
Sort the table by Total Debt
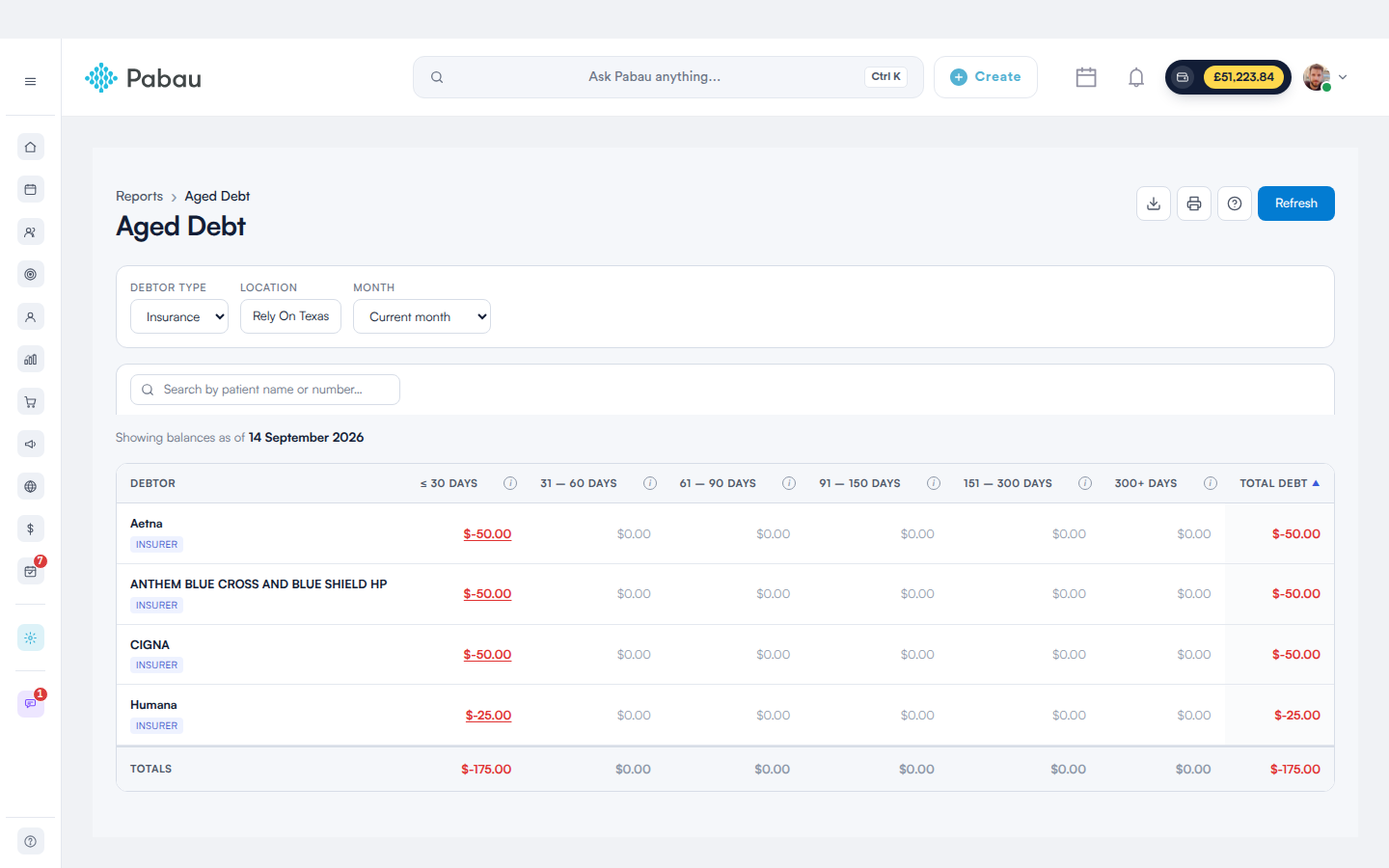point(1279,483)
